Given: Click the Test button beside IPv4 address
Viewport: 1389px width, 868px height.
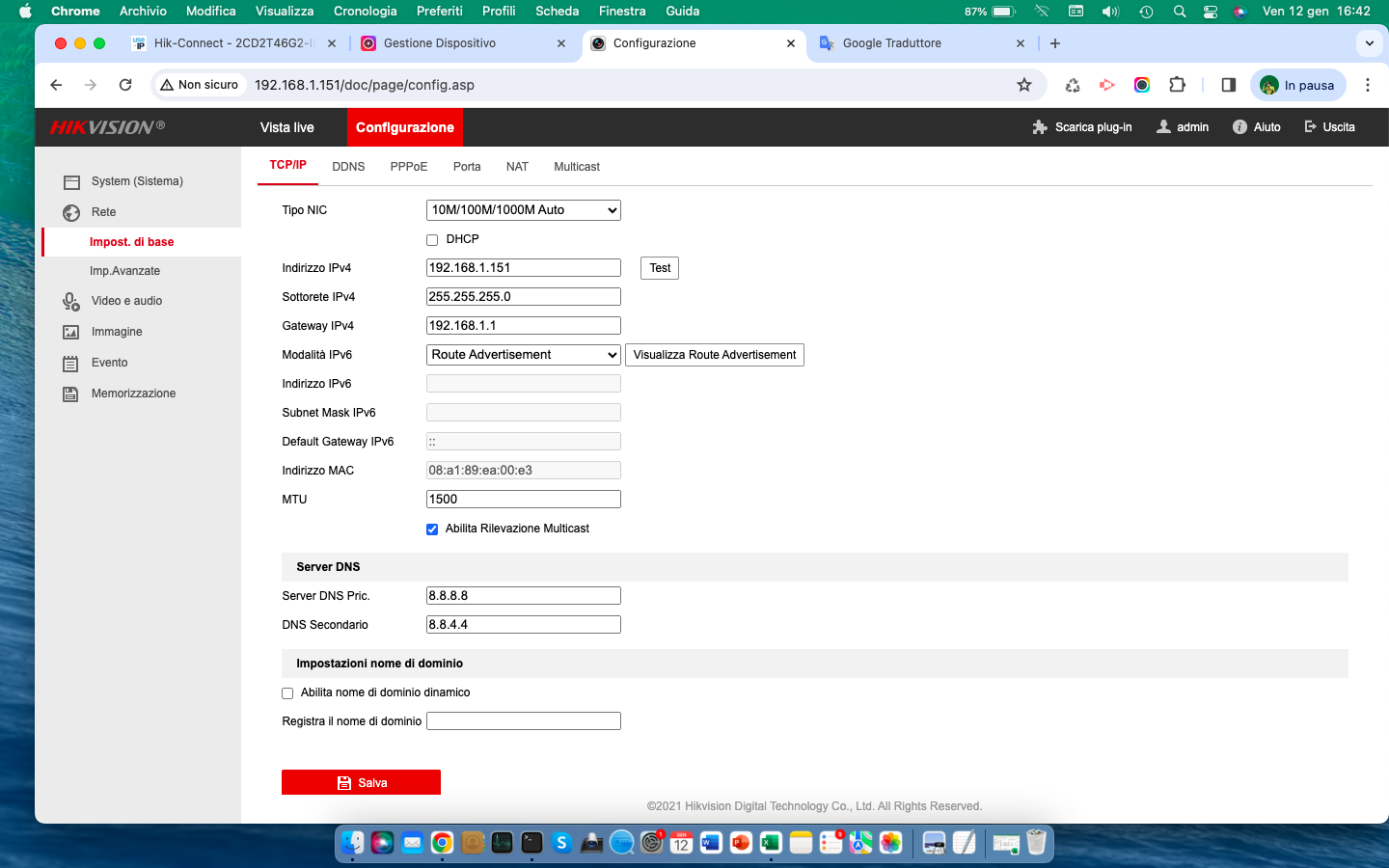Looking at the screenshot, I should 660,268.
